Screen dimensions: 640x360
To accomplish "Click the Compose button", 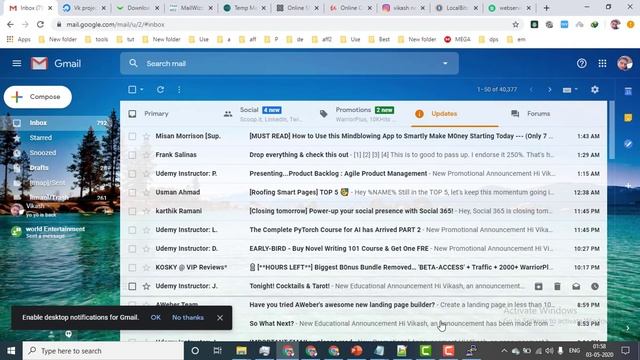I will click(38, 97).
